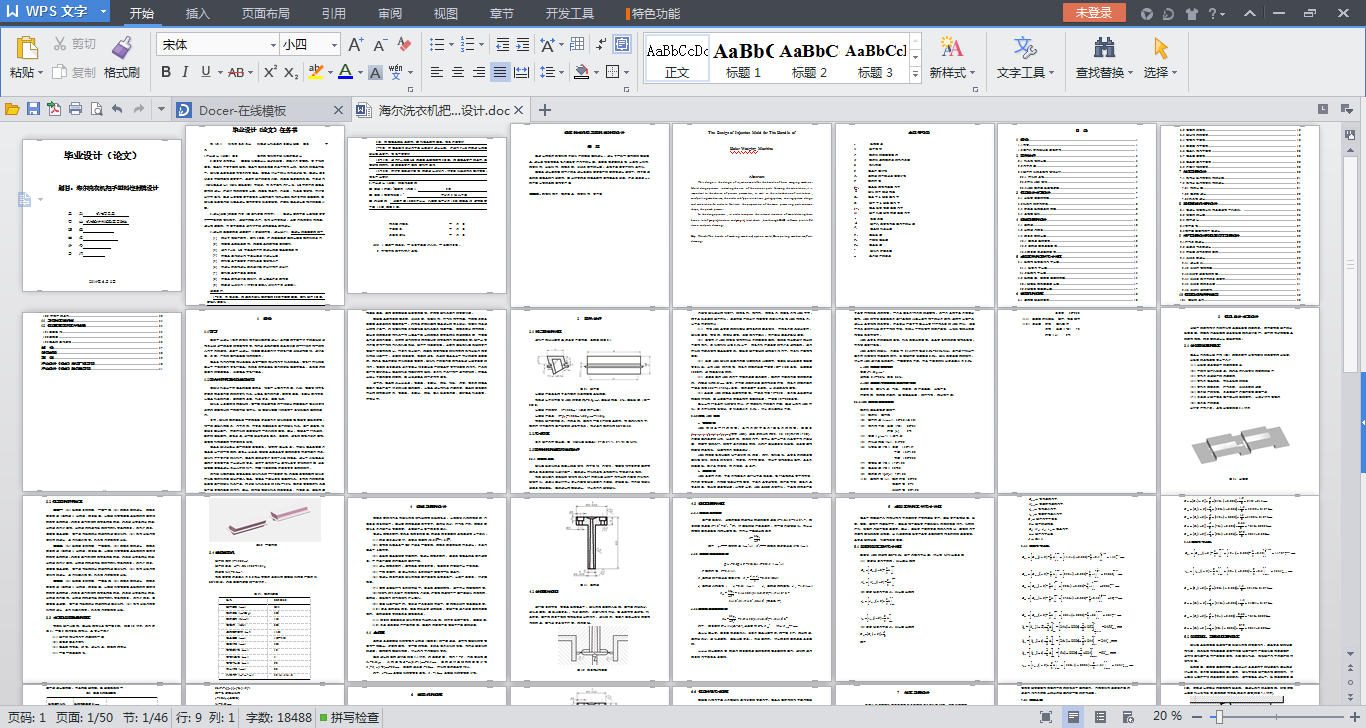Screen dimensions: 1366x728
Task: Toggle italic formatting
Action: [186, 72]
